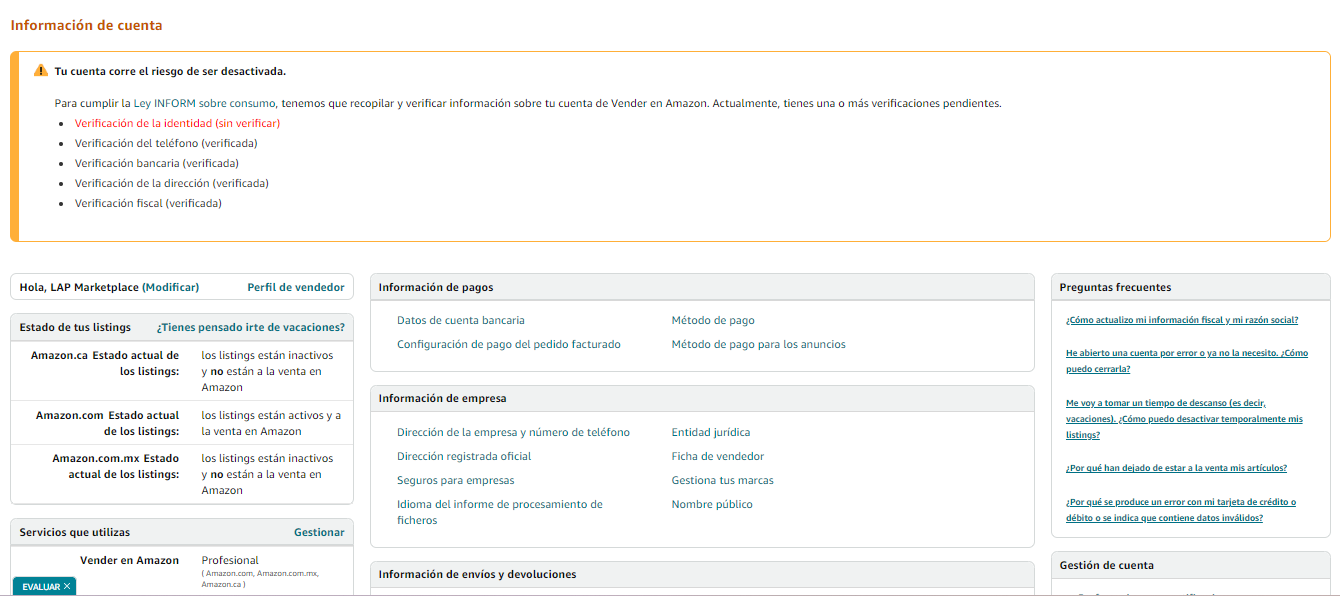This screenshot has height=596, width=1340.
Task: Click the Amazon.com.mx listings status row label
Action: (x=116, y=466)
